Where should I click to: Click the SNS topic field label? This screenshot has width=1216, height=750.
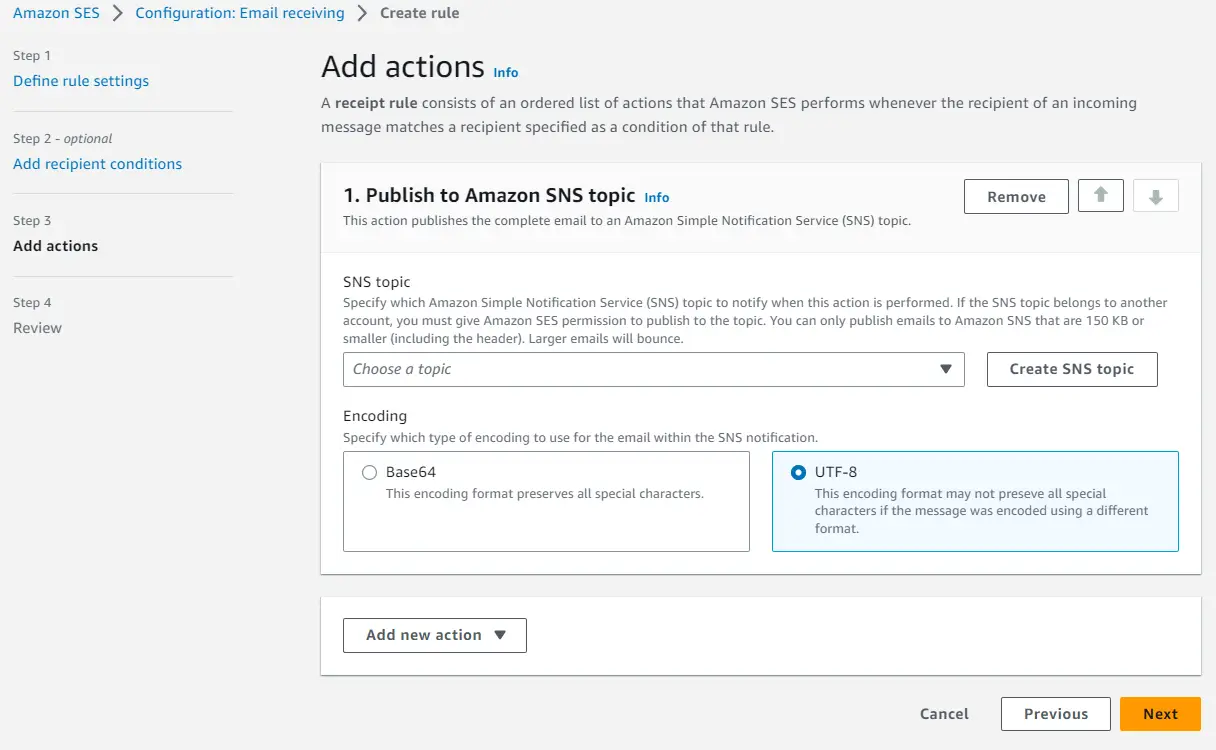[377, 282]
